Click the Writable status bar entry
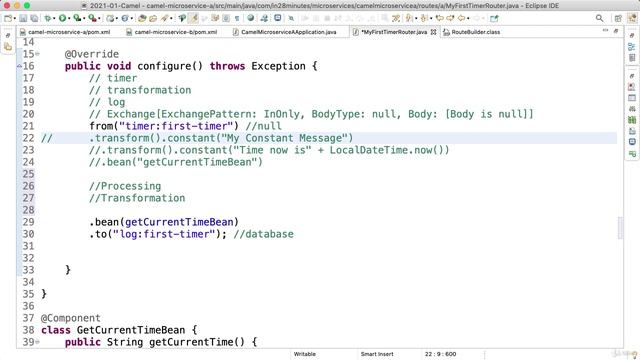640x360 pixels. point(304,354)
